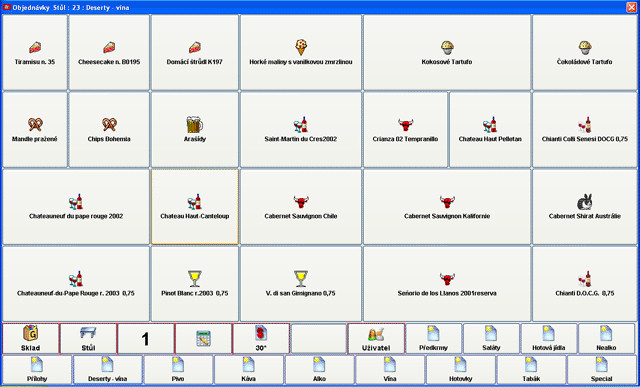Viewport: 640px width, 387px height.
Task: Open Nealko drinks category
Action: [x=607, y=339]
